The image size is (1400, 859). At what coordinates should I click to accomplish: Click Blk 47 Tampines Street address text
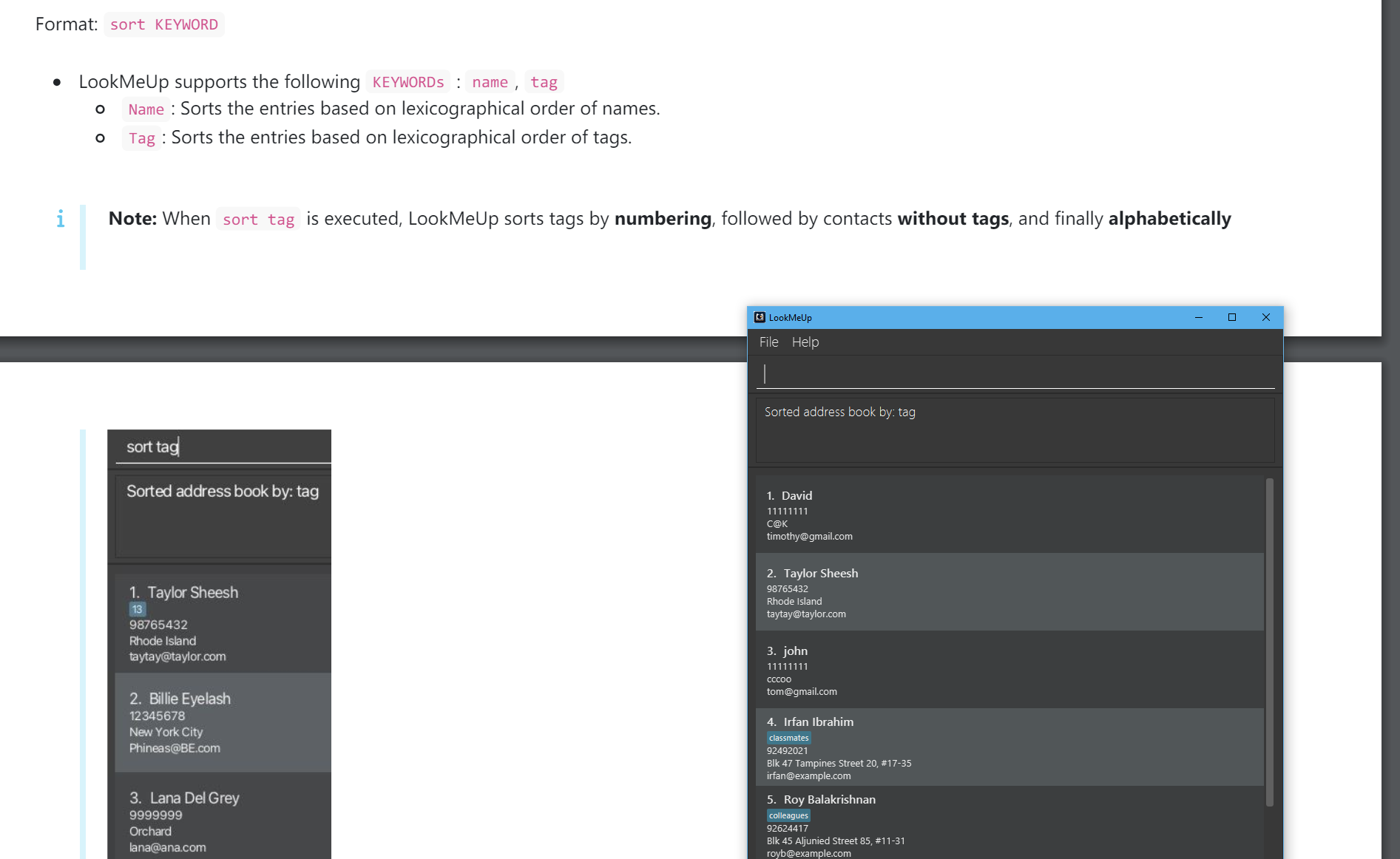click(839, 763)
